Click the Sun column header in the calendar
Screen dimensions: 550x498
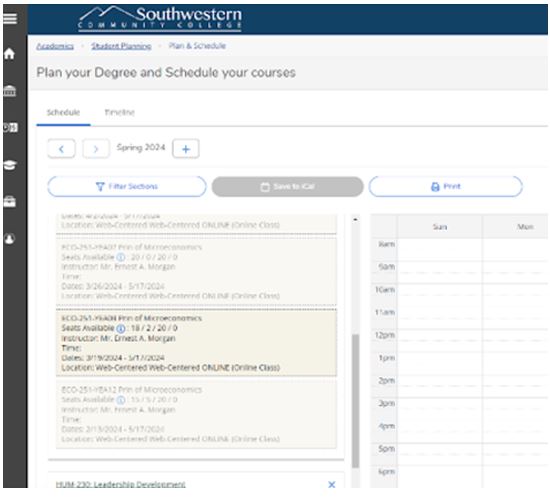(x=440, y=227)
